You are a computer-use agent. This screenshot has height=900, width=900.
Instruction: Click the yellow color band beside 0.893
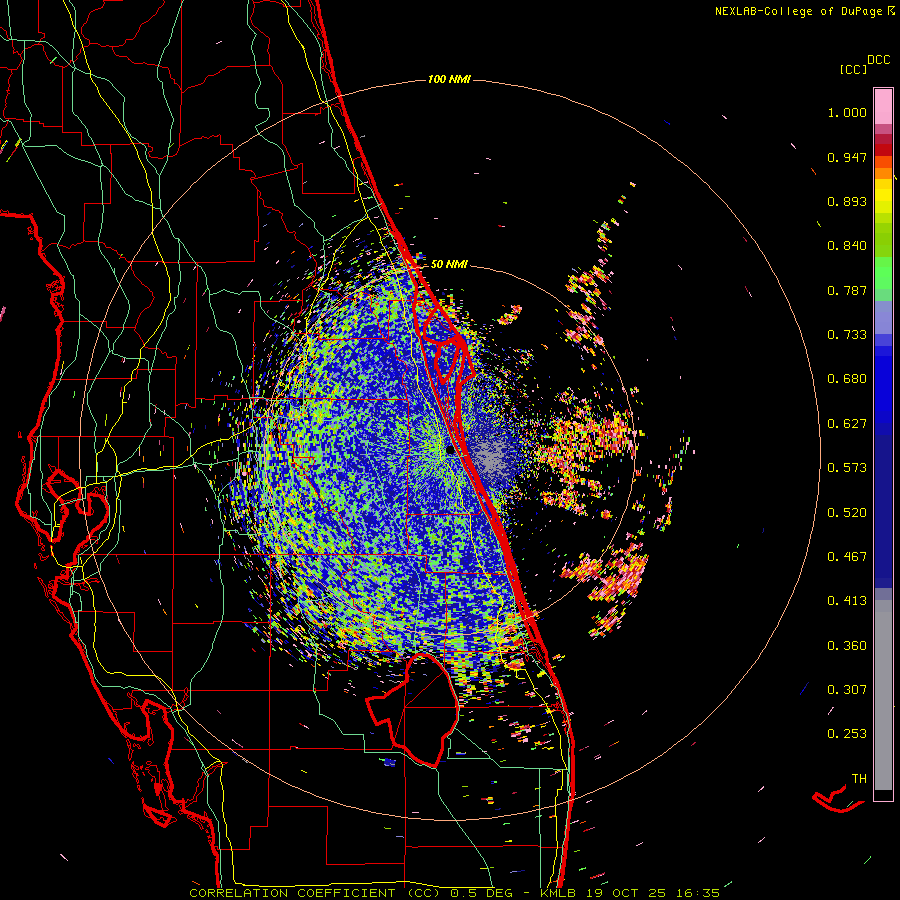pos(883,201)
